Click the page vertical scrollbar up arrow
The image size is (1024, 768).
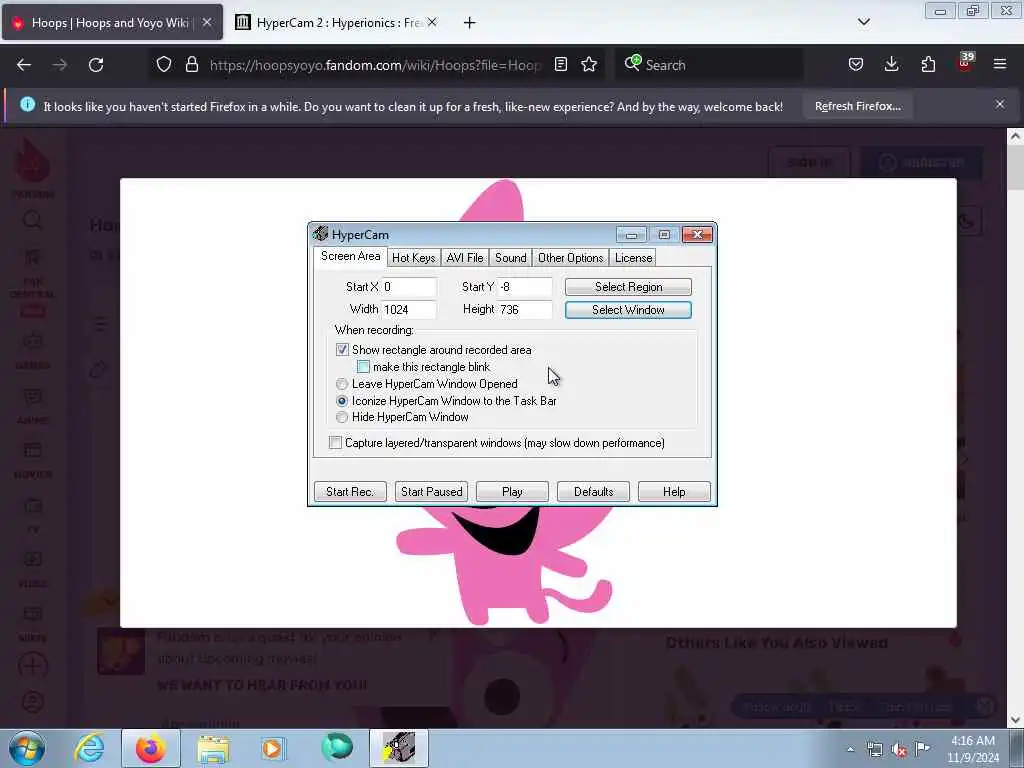[1015, 137]
